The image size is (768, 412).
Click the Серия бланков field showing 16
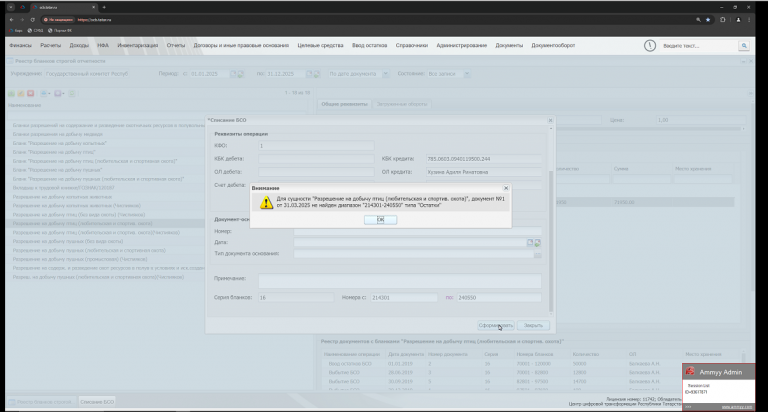296,297
